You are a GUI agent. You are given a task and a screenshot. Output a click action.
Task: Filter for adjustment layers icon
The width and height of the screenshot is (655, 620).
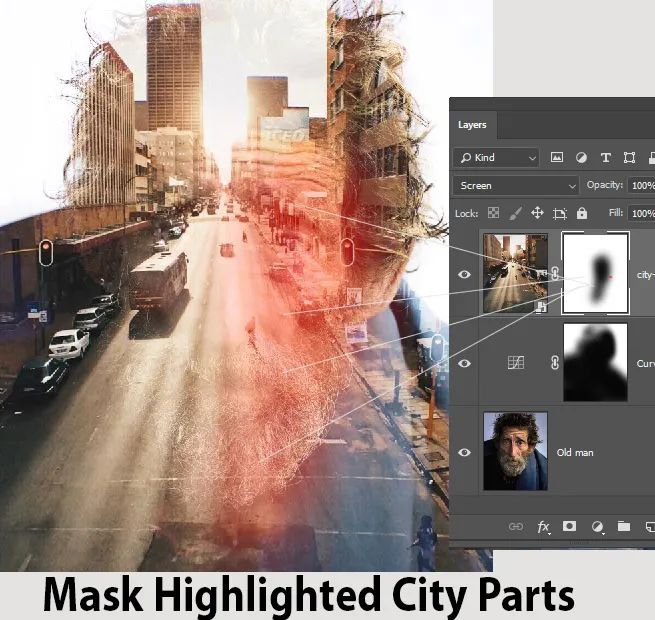tap(581, 158)
